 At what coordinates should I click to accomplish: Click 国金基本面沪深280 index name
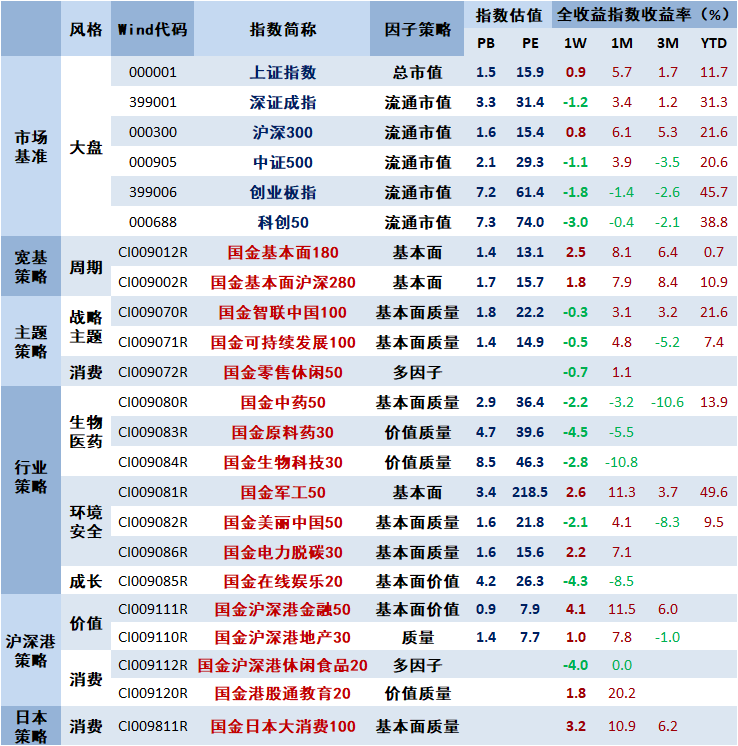click(283, 282)
